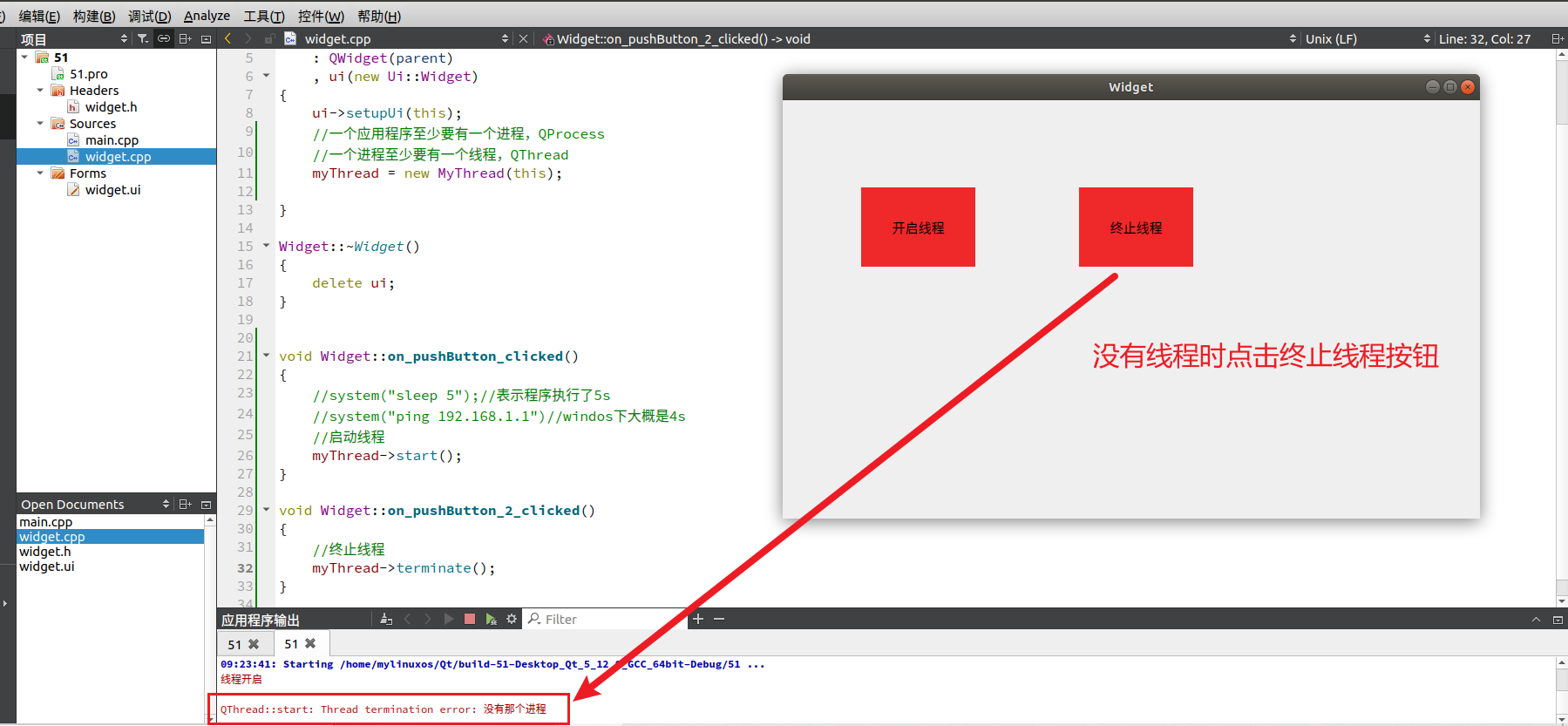This screenshot has height=726, width=1568.
Task: Collapse output pane using the up chevron
Action: (1536, 619)
